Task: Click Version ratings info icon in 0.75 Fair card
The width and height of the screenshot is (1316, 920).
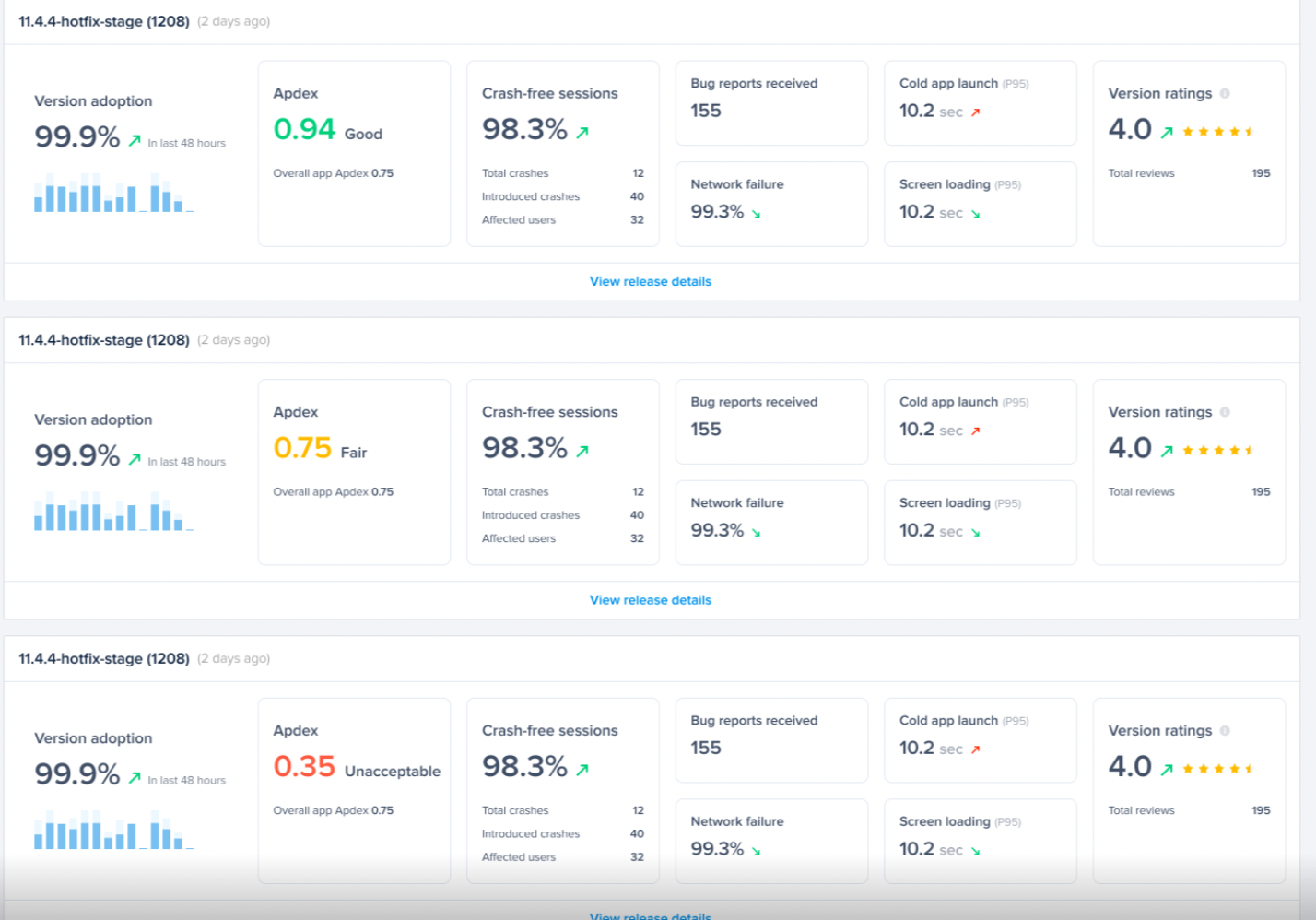Action: point(1225,412)
